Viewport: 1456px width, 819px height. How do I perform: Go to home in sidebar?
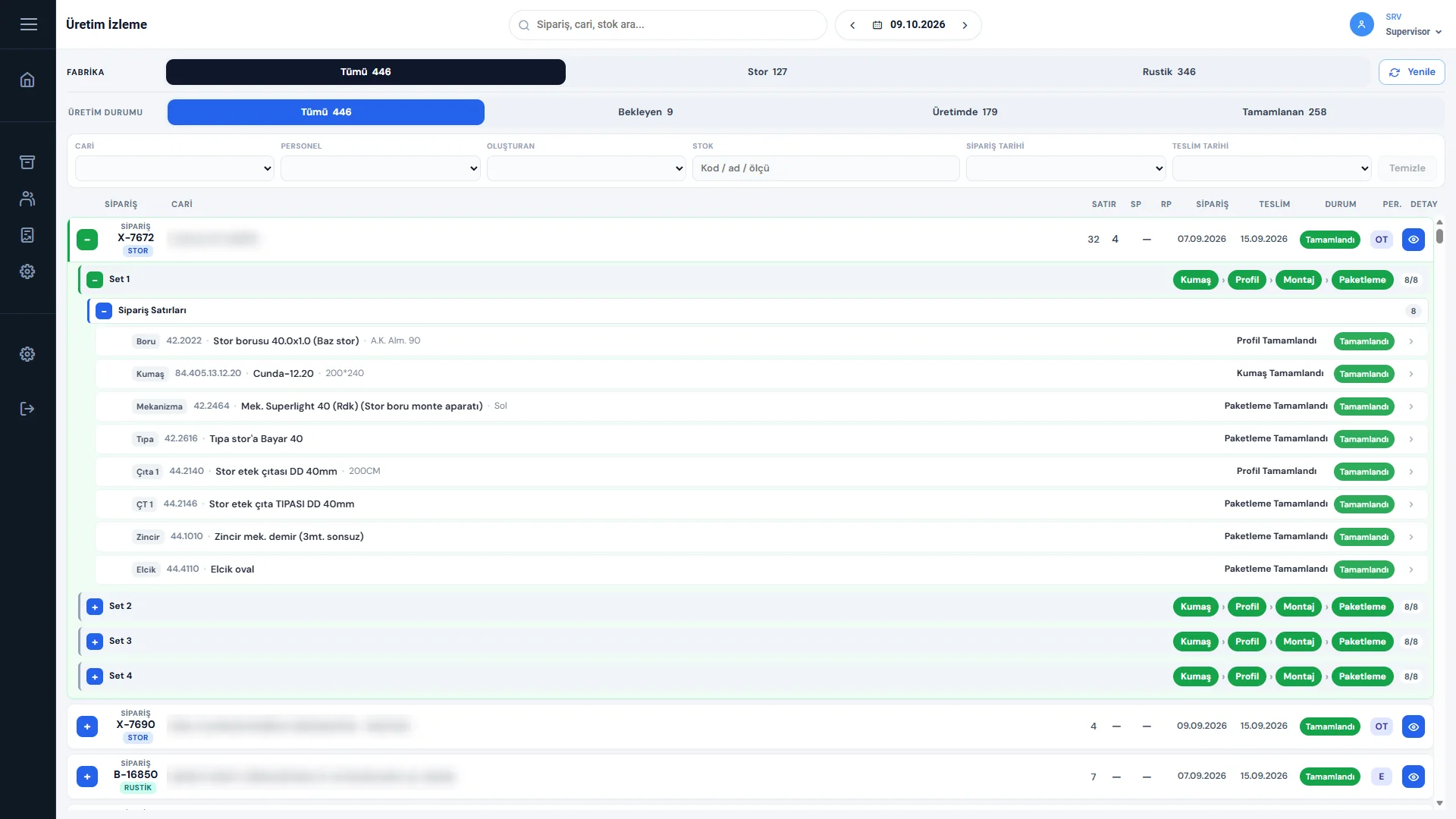(27, 80)
